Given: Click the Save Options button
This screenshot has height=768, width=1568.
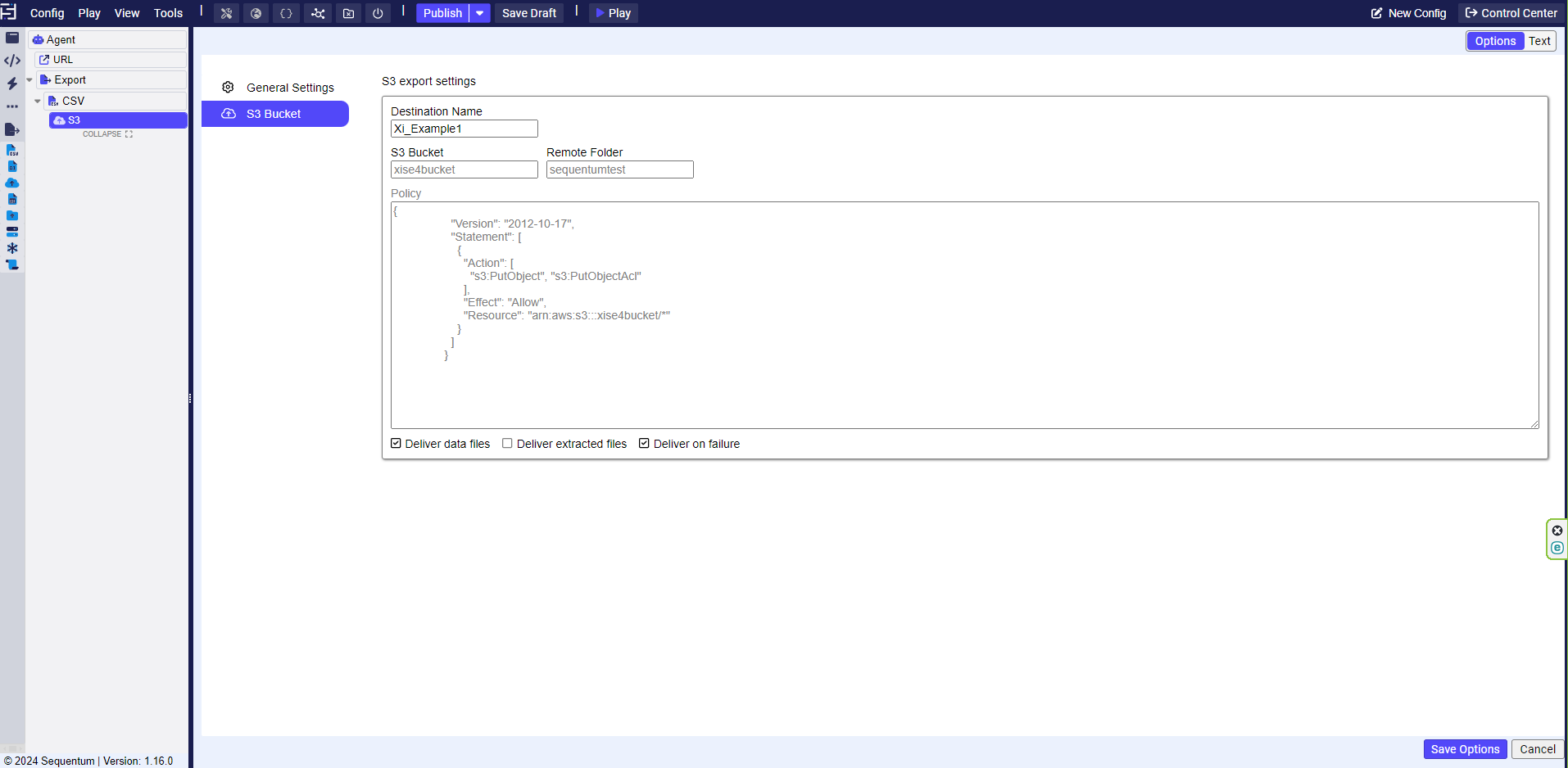Looking at the screenshot, I should pyautogui.click(x=1464, y=749).
